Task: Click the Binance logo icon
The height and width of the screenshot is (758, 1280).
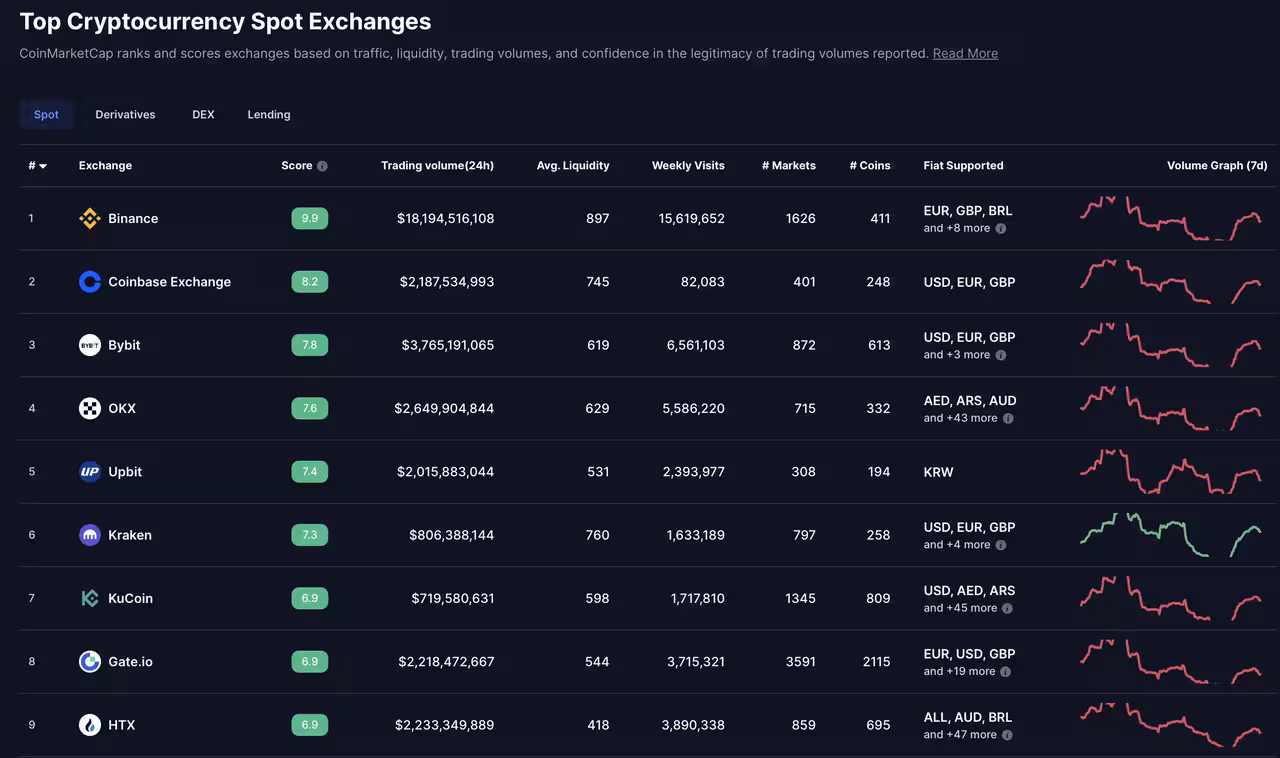Action: pos(90,219)
